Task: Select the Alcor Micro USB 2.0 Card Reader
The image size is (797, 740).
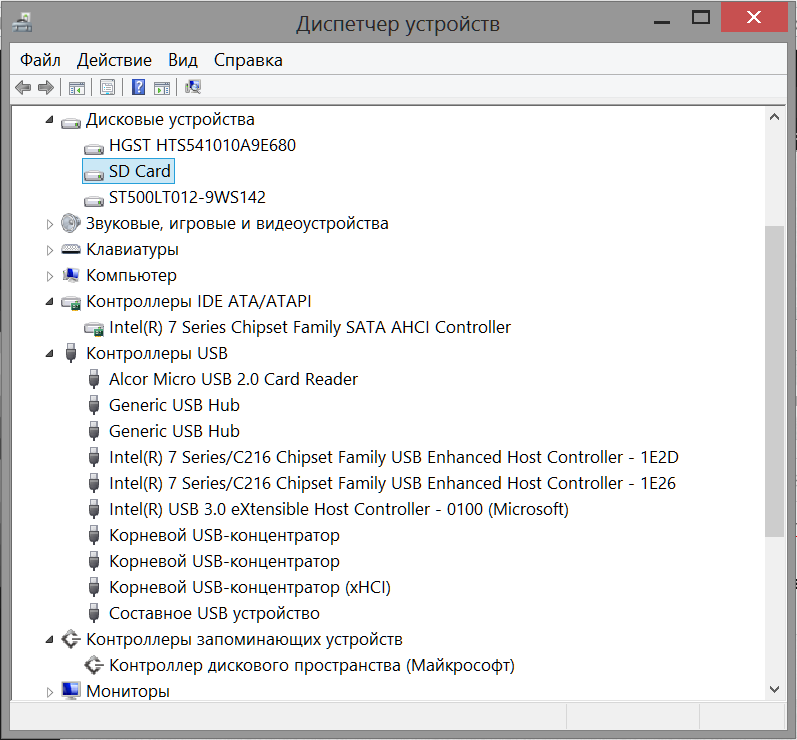Action: (233, 379)
